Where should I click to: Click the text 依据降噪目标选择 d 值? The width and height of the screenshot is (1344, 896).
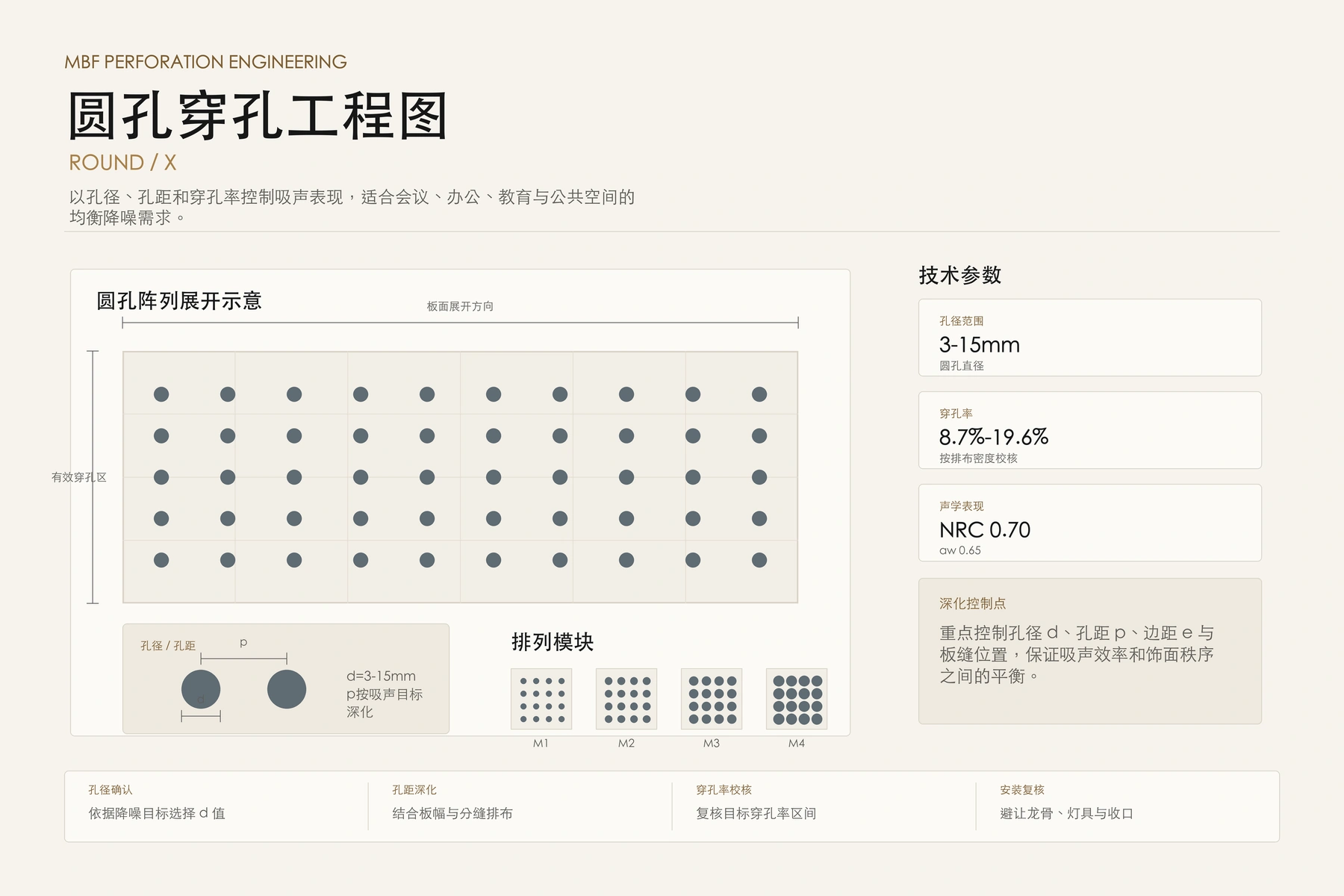coord(157,814)
